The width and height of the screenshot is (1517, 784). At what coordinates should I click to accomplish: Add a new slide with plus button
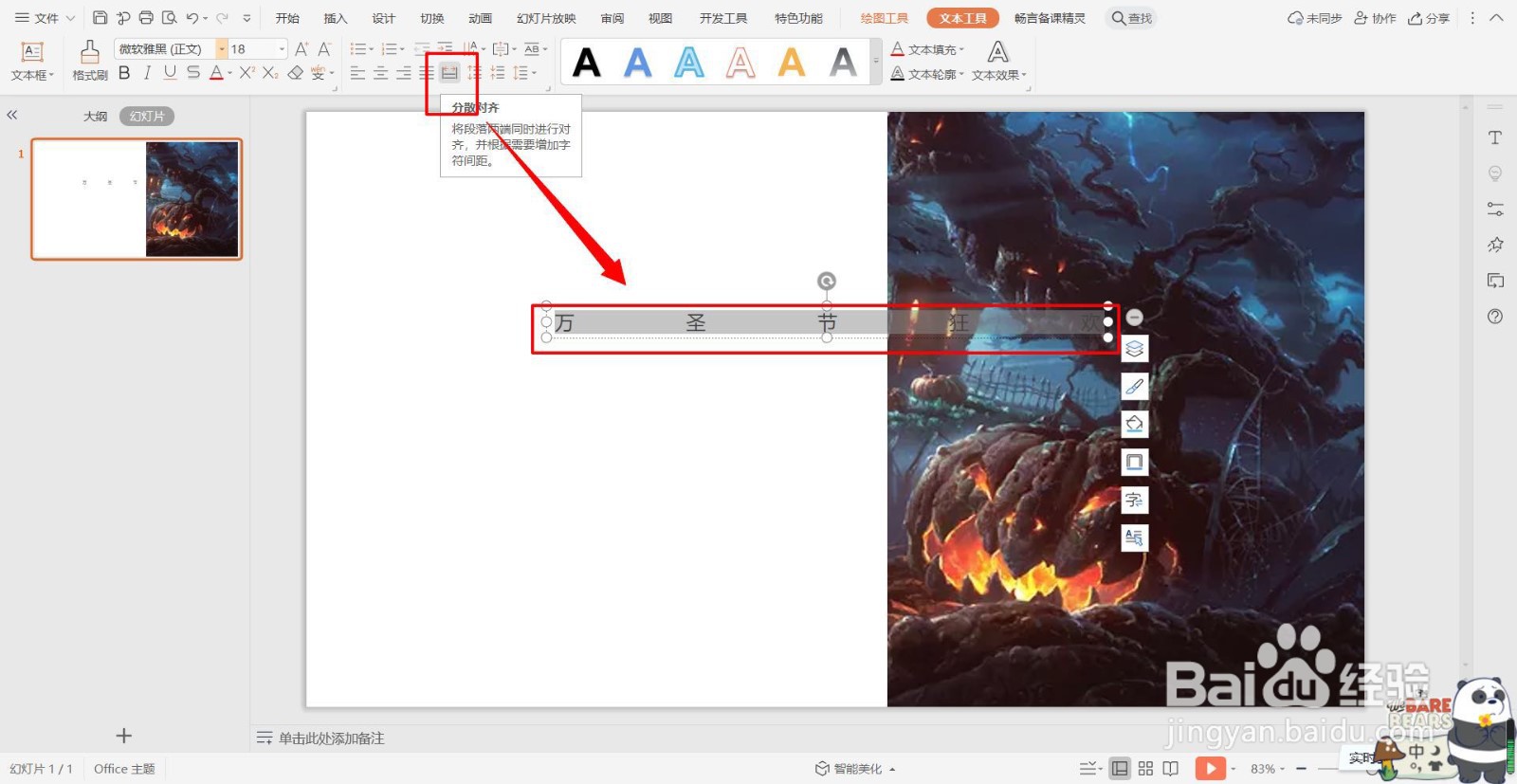click(123, 736)
